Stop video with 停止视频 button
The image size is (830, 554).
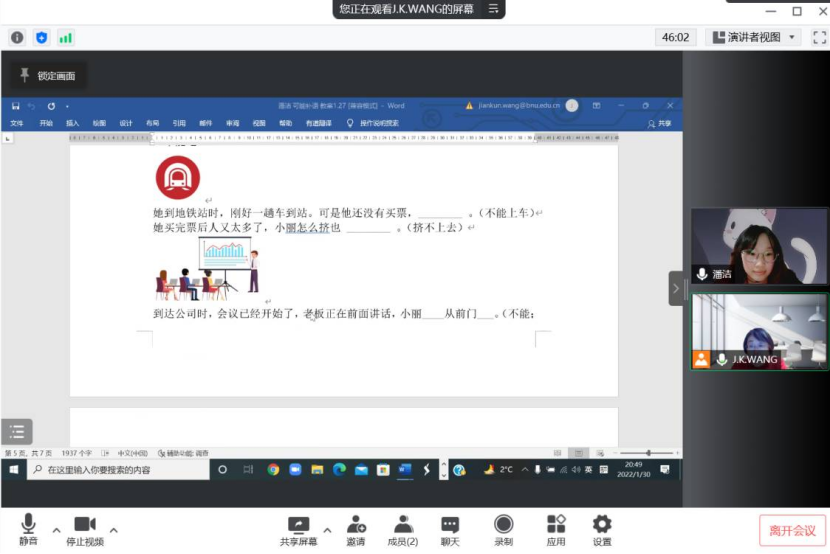(85, 528)
